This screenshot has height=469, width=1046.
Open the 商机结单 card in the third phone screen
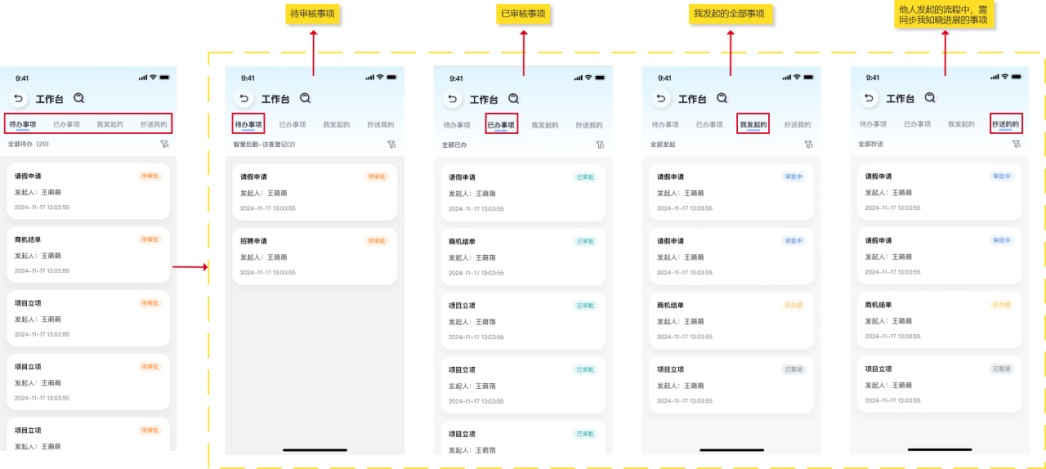(x=521, y=256)
